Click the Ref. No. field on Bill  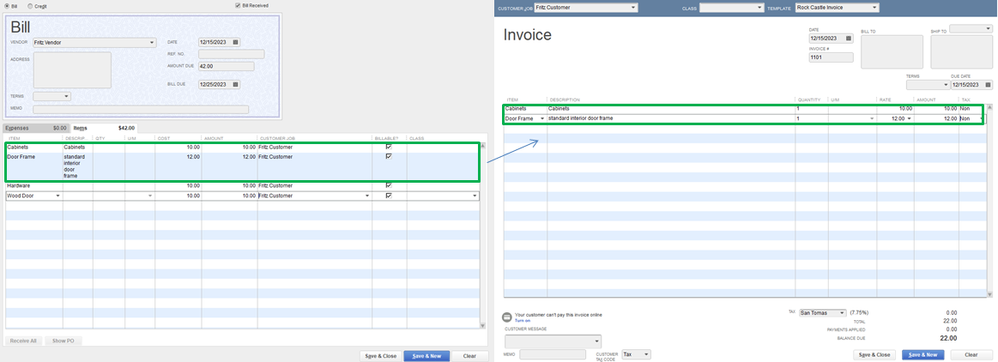point(231,54)
